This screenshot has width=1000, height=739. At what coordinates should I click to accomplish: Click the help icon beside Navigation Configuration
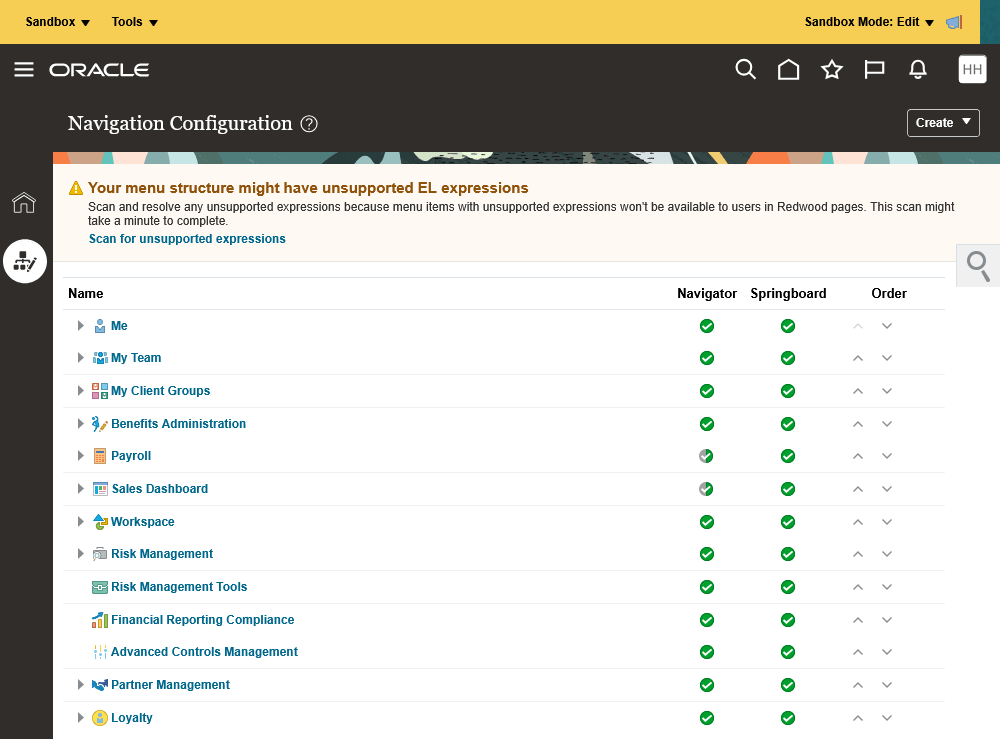click(309, 124)
